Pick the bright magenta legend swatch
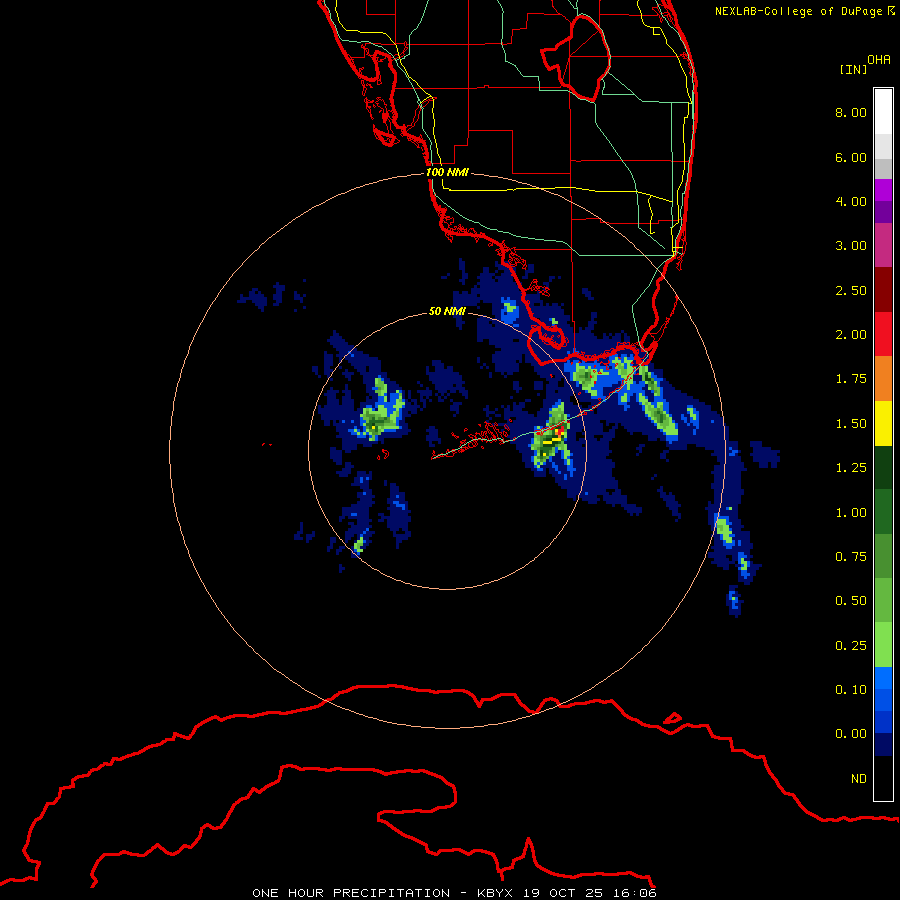The height and width of the screenshot is (900, 900). tap(883, 190)
